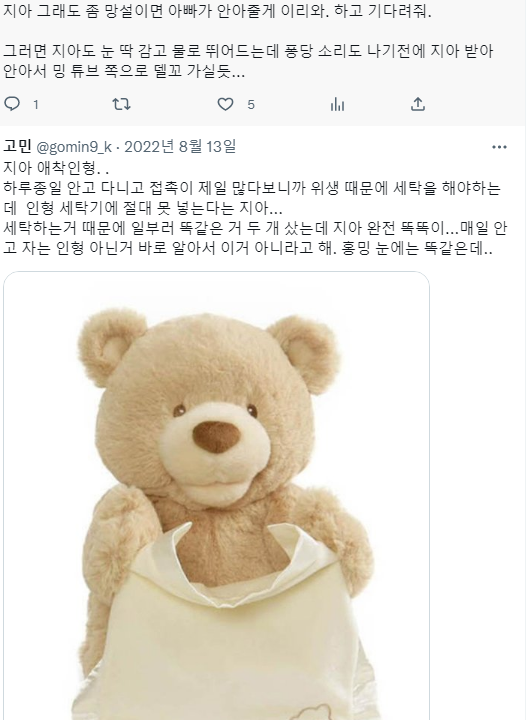Click the paragraph starting 그러면 지아도 눈 딱
The image size is (526, 720).
(248, 61)
